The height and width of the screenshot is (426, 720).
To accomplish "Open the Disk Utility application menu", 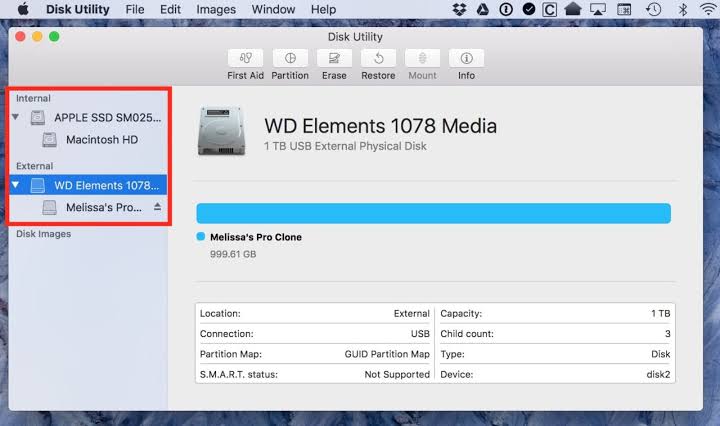I will [x=78, y=9].
